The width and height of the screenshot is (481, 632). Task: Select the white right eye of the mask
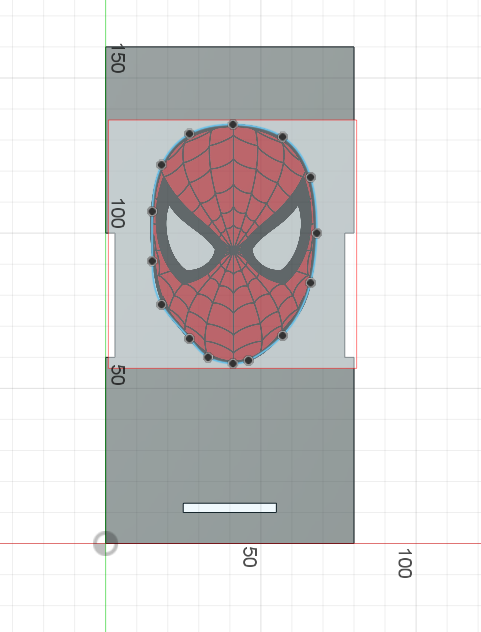(x=278, y=240)
